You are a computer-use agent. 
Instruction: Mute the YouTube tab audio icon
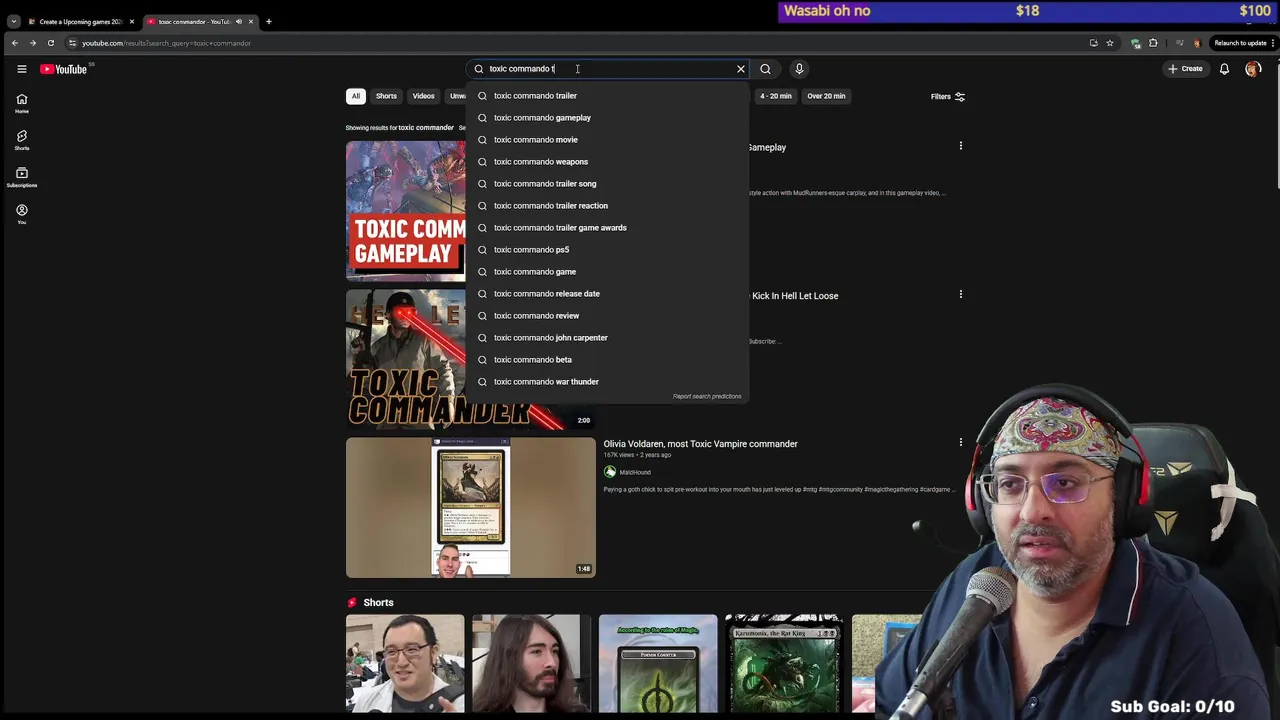[x=238, y=21]
